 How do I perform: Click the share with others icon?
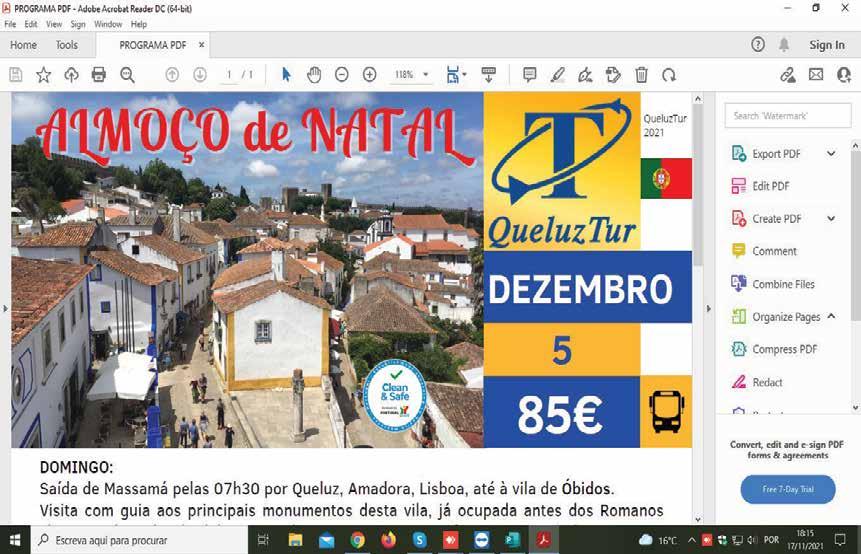point(844,74)
